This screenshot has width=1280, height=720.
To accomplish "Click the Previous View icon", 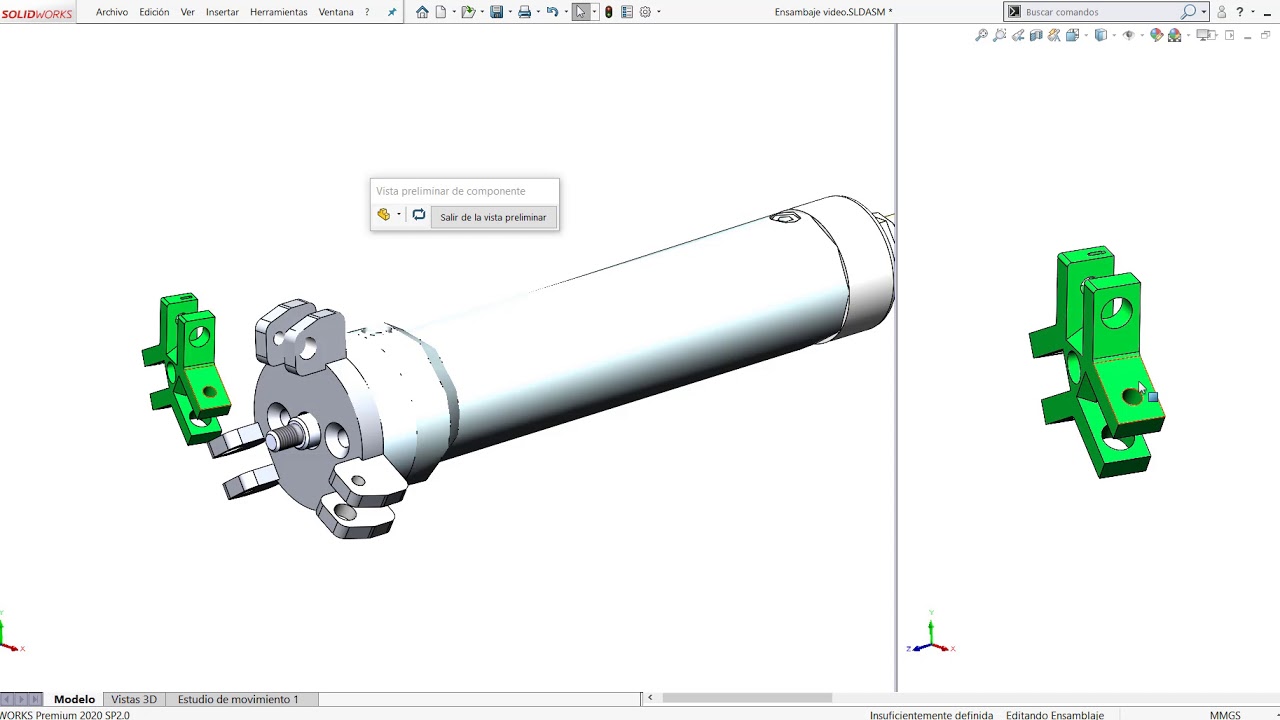I will pos(1018,35).
